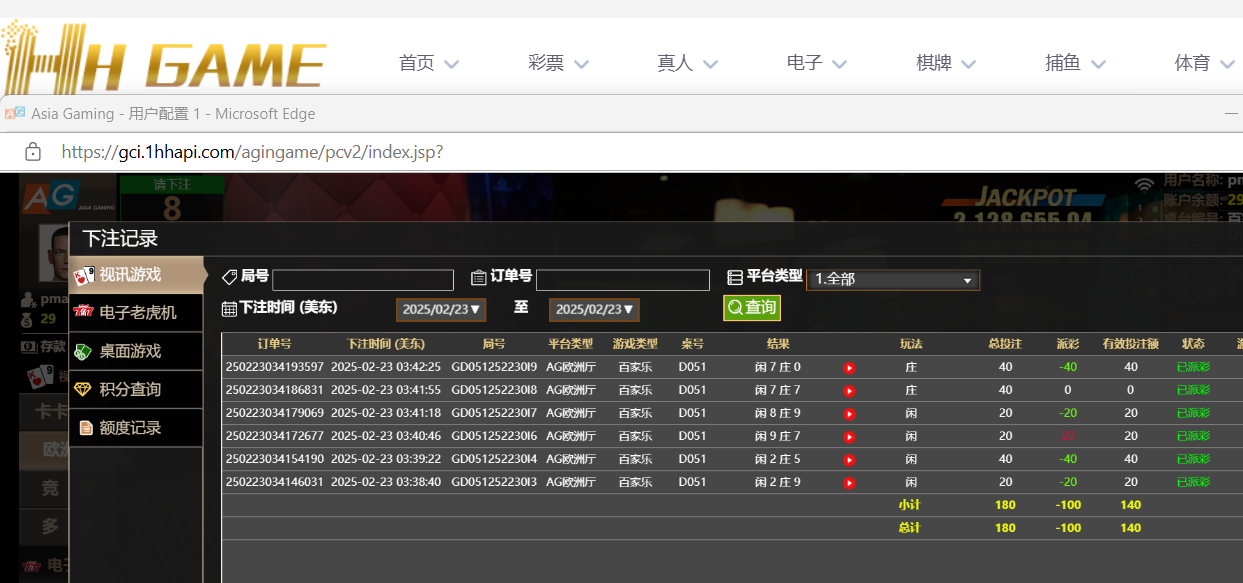Click the 局号 input field
This screenshot has width=1243, height=583.
(362, 280)
